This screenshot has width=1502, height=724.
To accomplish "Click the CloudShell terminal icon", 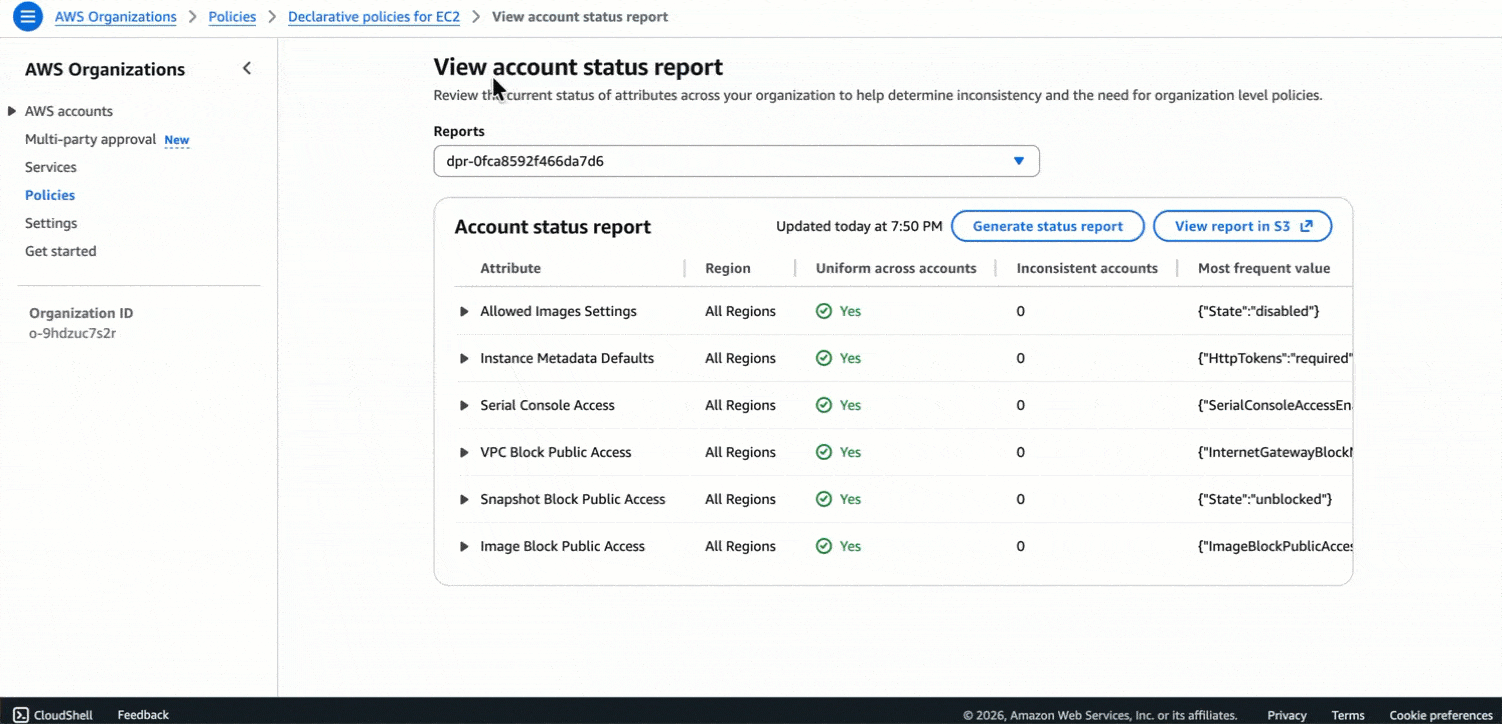I will tap(21, 715).
